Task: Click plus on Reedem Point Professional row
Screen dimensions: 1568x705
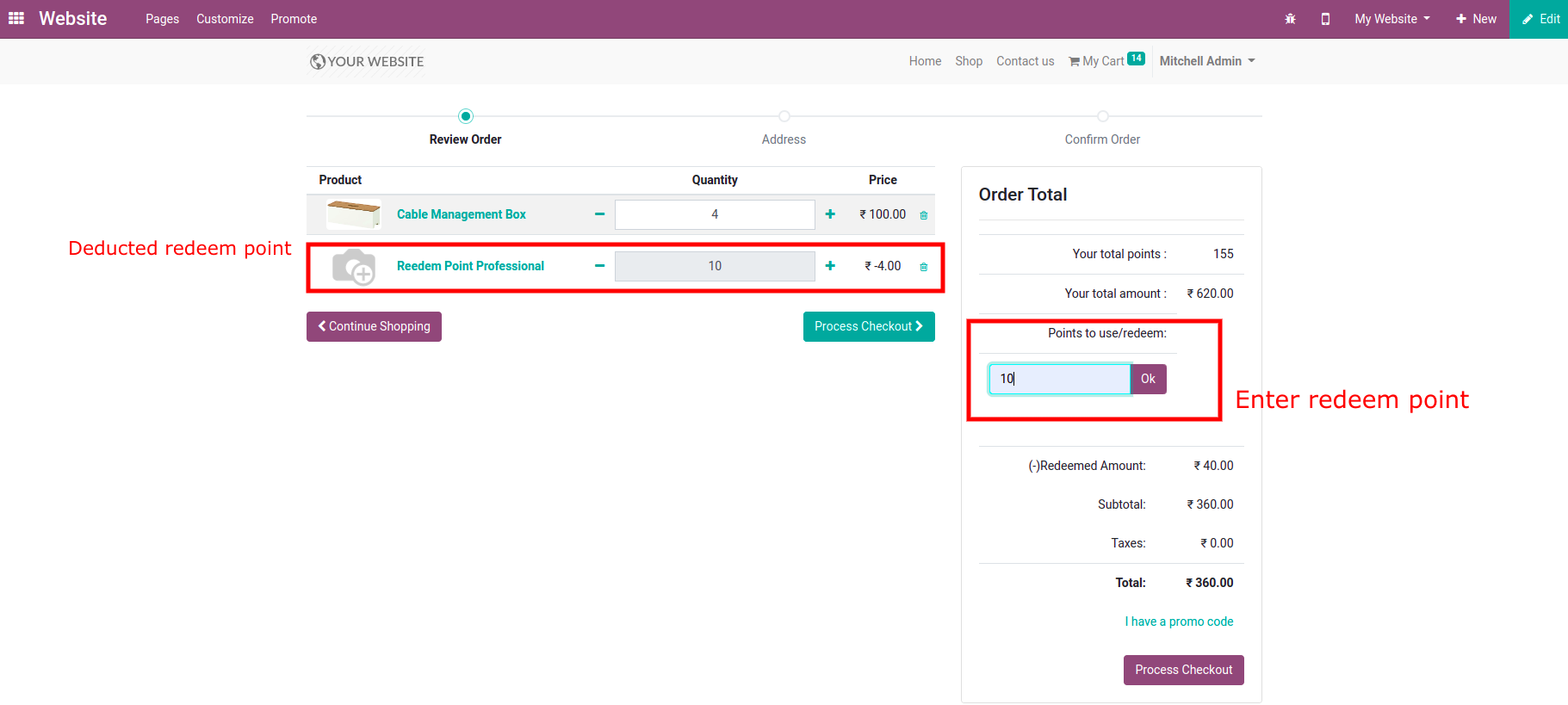Action: coord(830,266)
